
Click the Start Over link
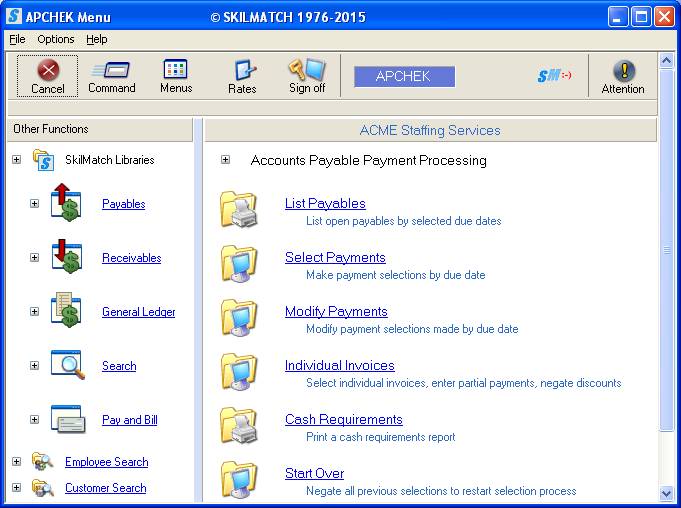[x=314, y=473]
